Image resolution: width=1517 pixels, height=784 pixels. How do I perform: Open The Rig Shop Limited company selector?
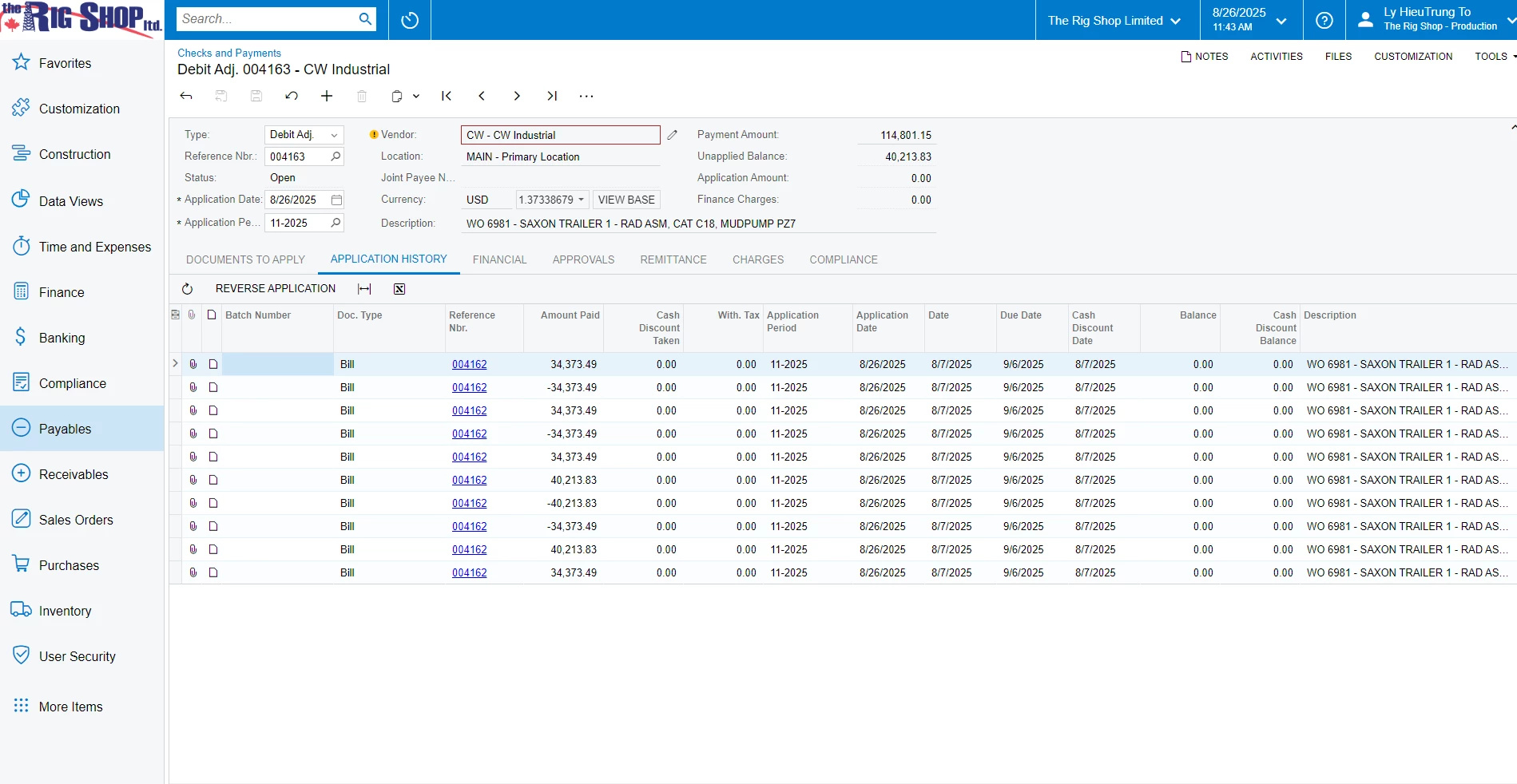point(1114,21)
